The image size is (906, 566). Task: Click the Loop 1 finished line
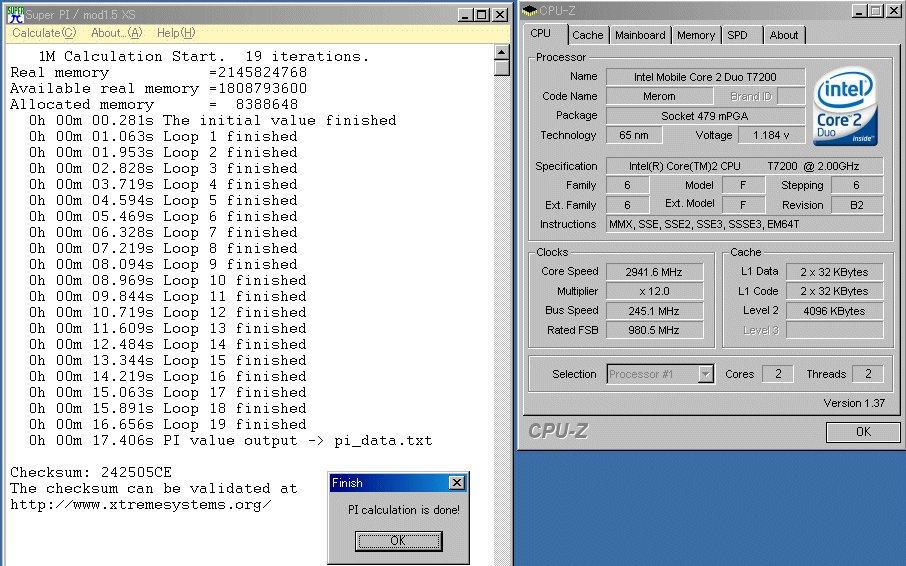[x=163, y=137]
